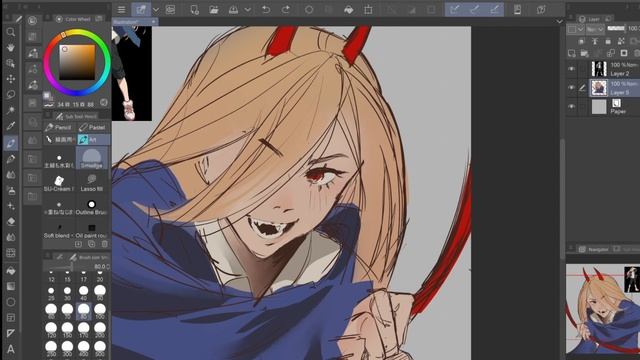Click the Open file folder icon

click(x=214, y=10)
